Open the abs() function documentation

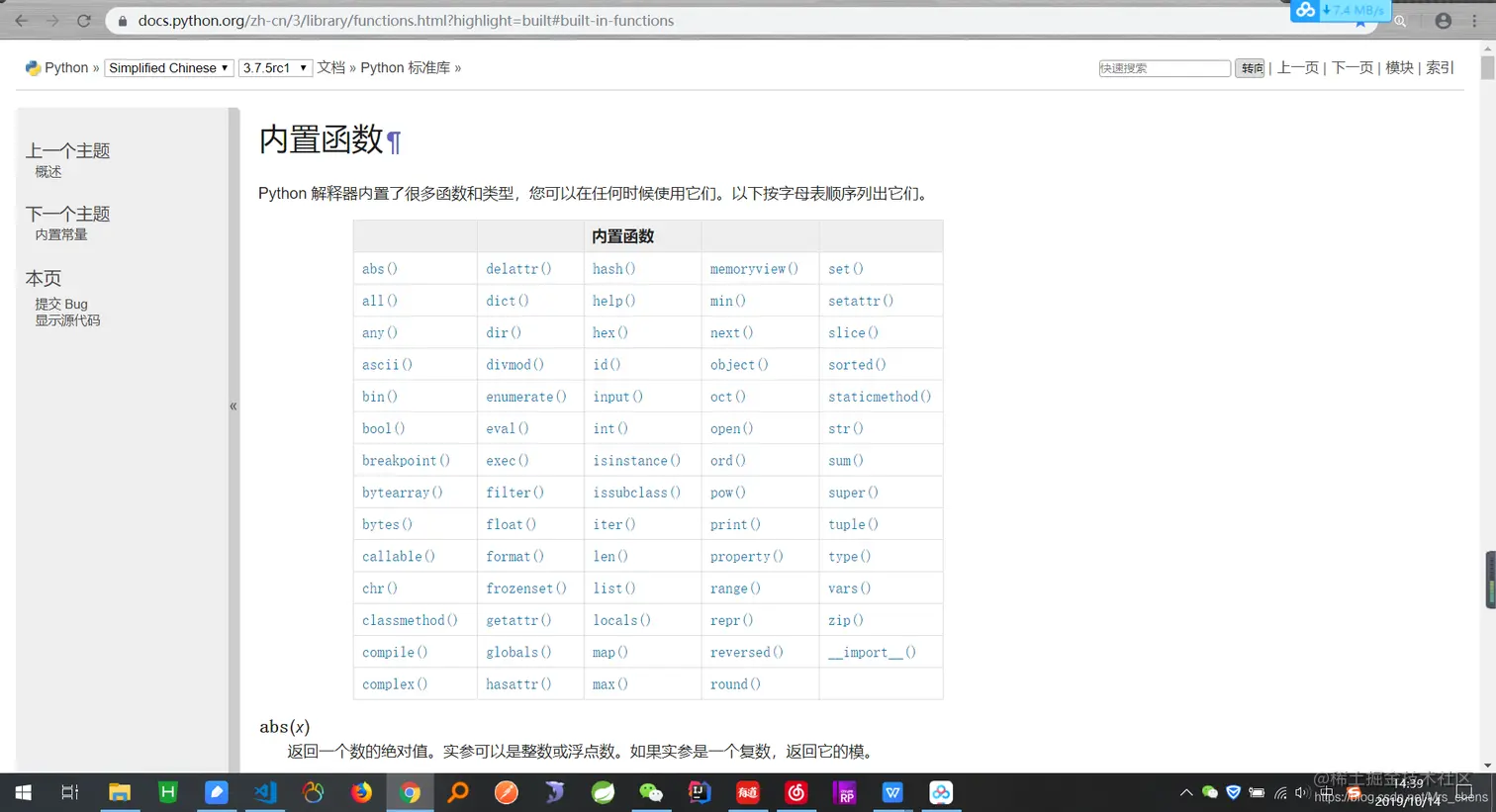click(379, 268)
